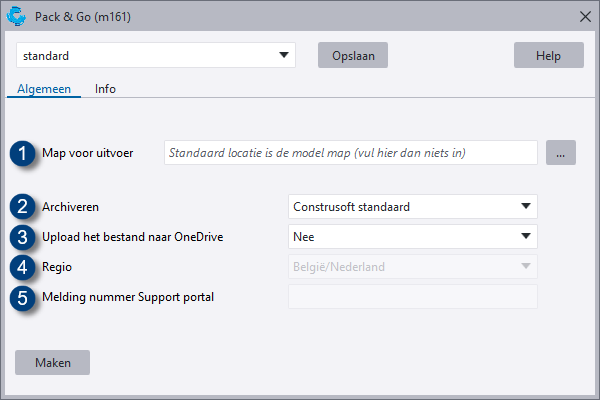
Task: Switch to the Info tab
Action: 105,88
